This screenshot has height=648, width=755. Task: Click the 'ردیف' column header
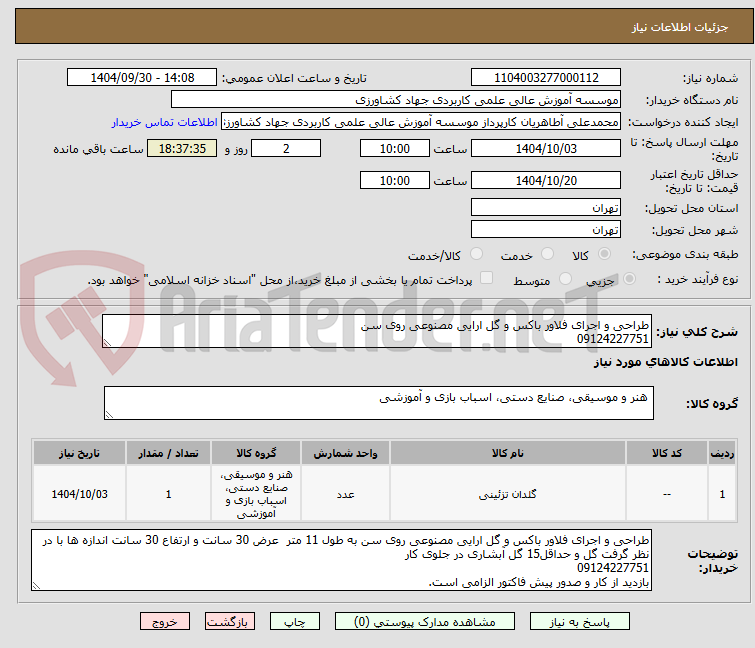click(722, 453)
